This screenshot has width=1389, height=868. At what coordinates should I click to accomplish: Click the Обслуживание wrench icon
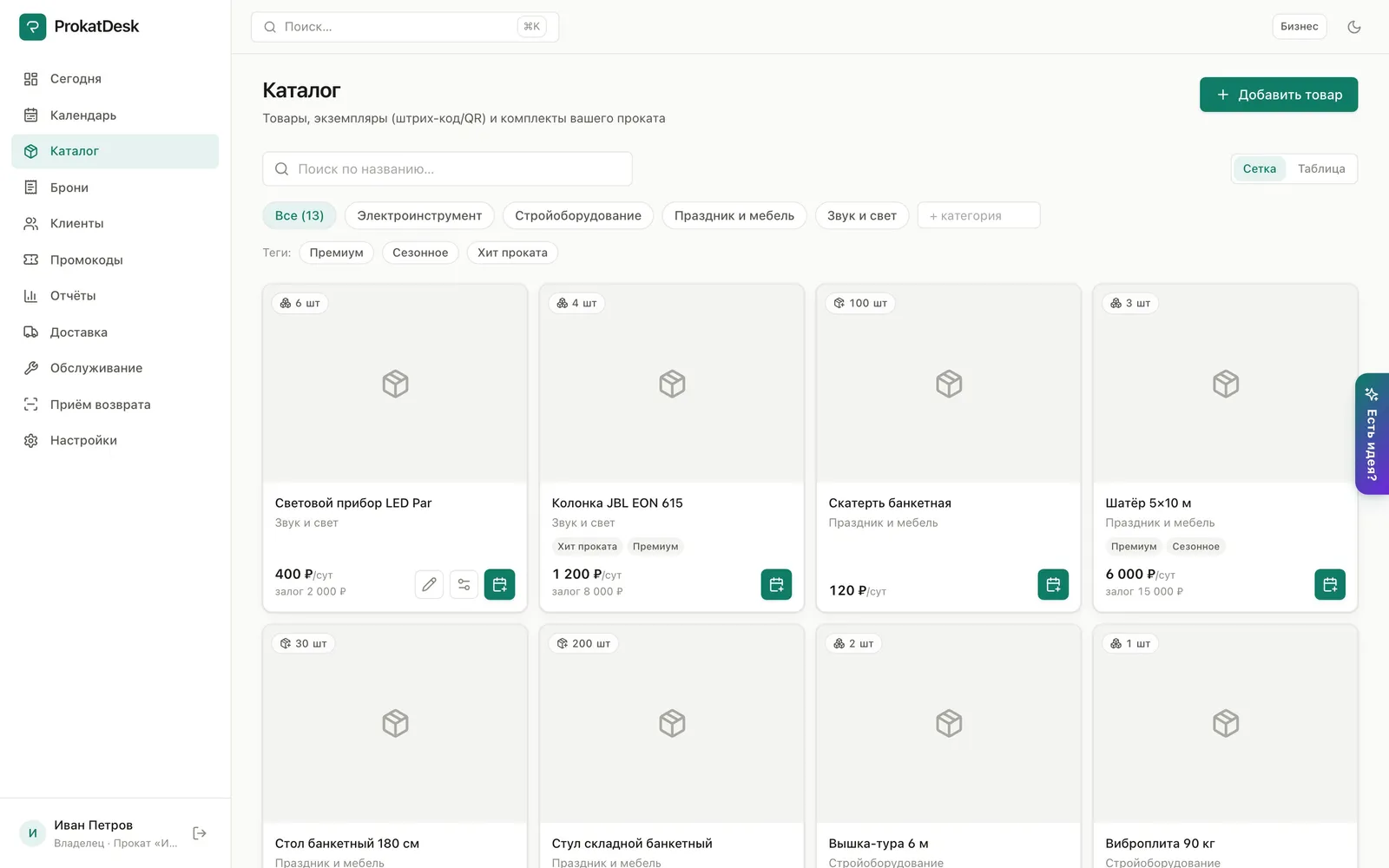30,368
